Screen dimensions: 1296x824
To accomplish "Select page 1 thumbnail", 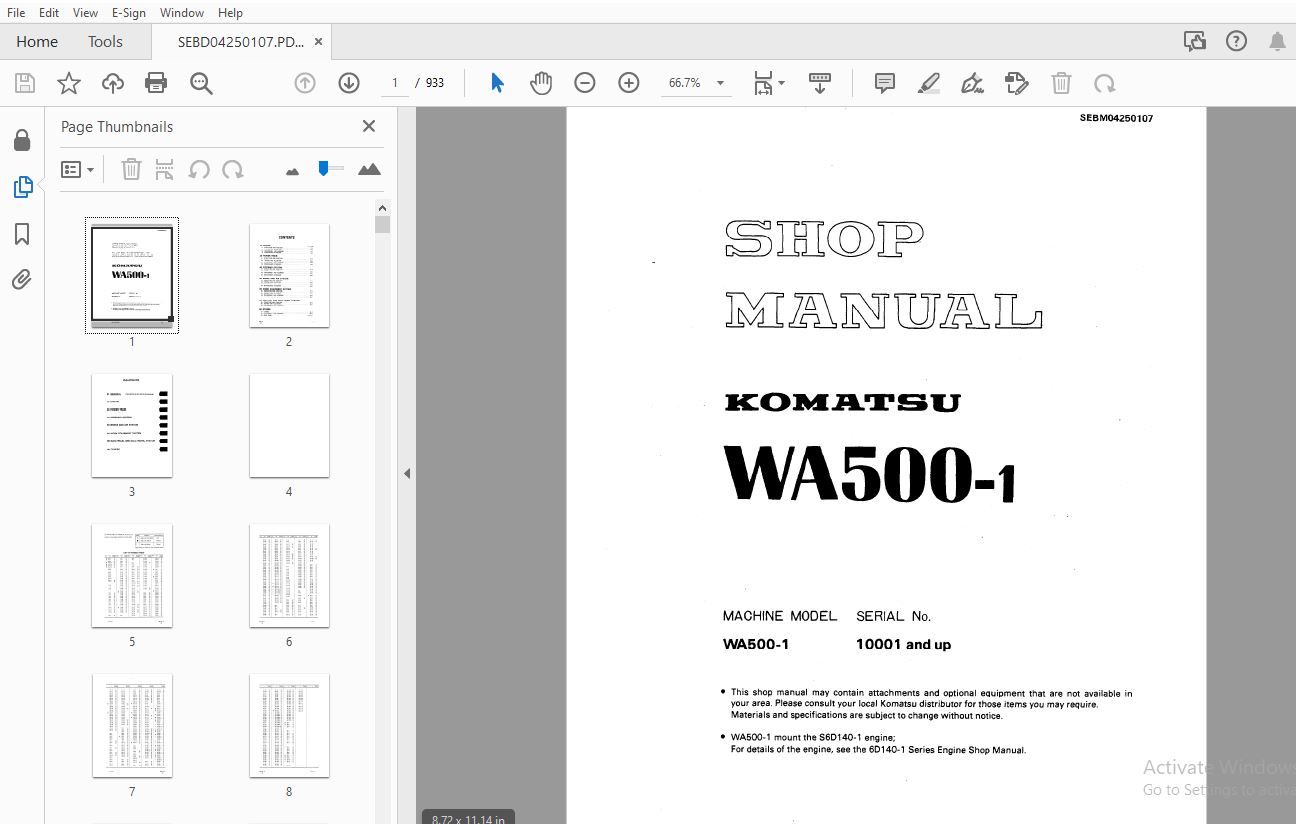I will (132, 275).
